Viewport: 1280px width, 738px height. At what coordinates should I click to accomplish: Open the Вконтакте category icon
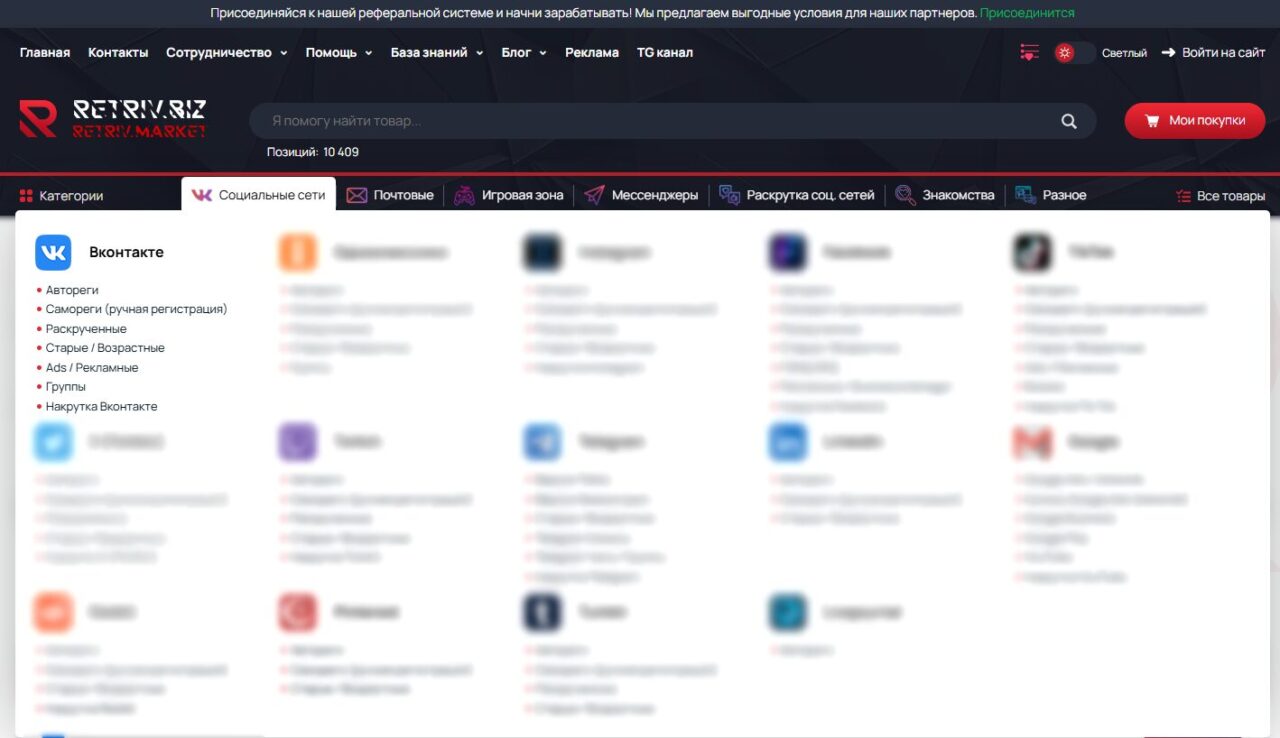pyautogui.click(x=53, y=252)
